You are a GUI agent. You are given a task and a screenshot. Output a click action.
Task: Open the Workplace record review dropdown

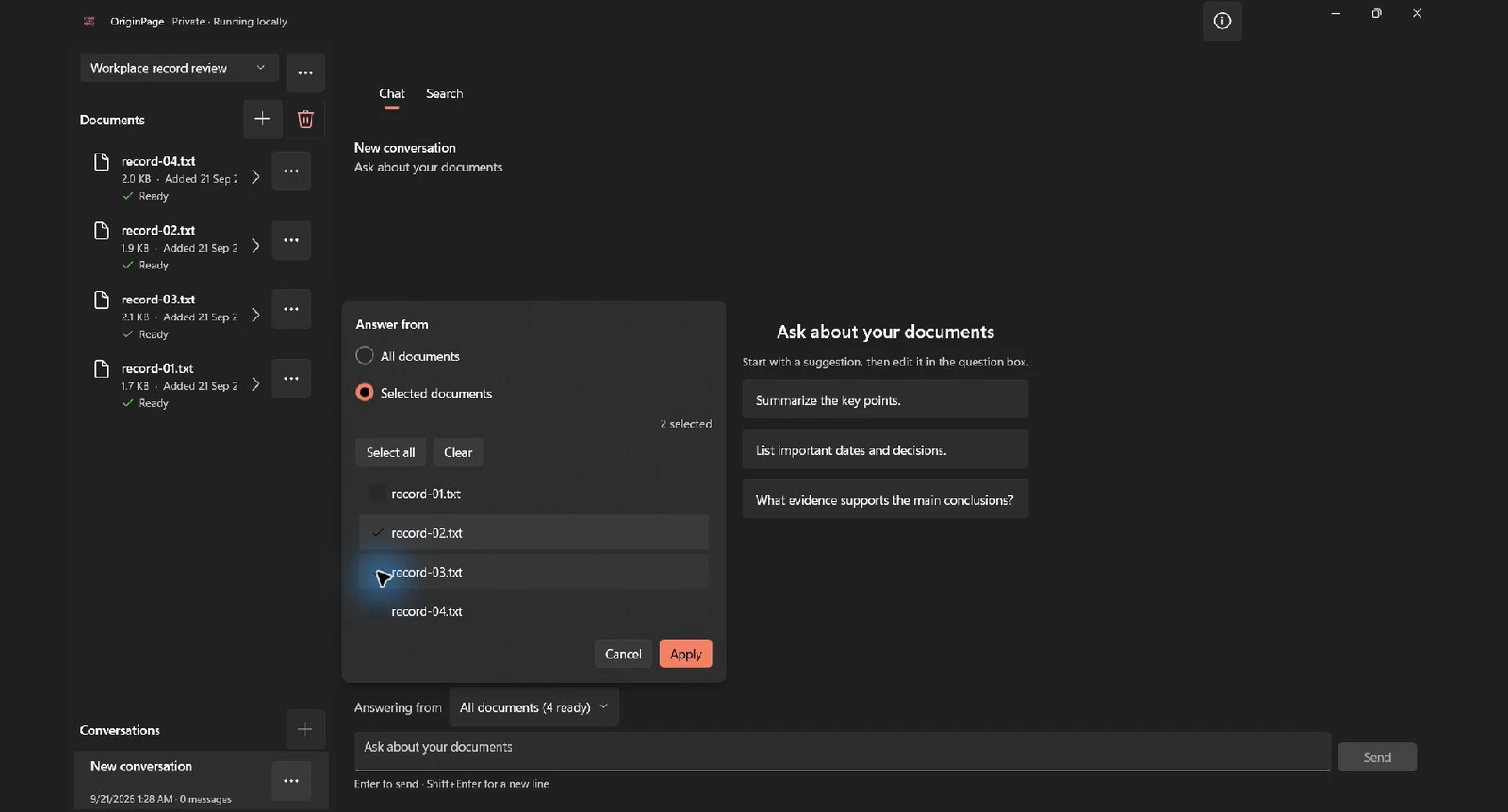[179, 68]
